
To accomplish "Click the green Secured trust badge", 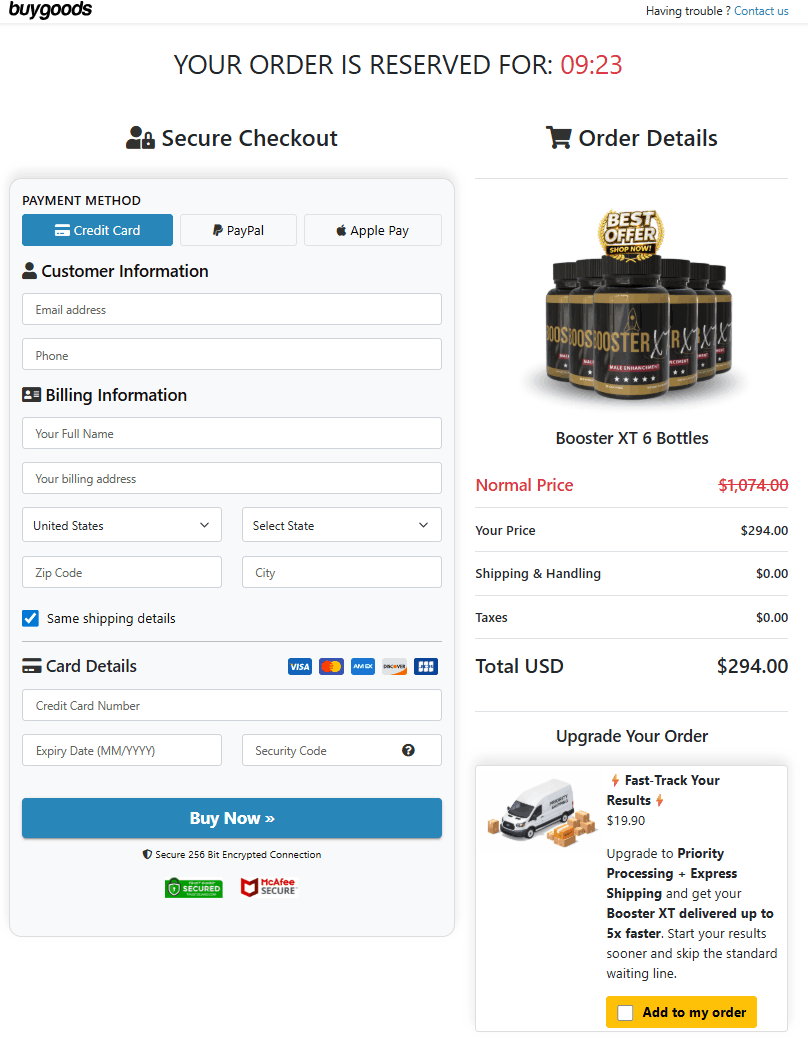I will 194,887.
